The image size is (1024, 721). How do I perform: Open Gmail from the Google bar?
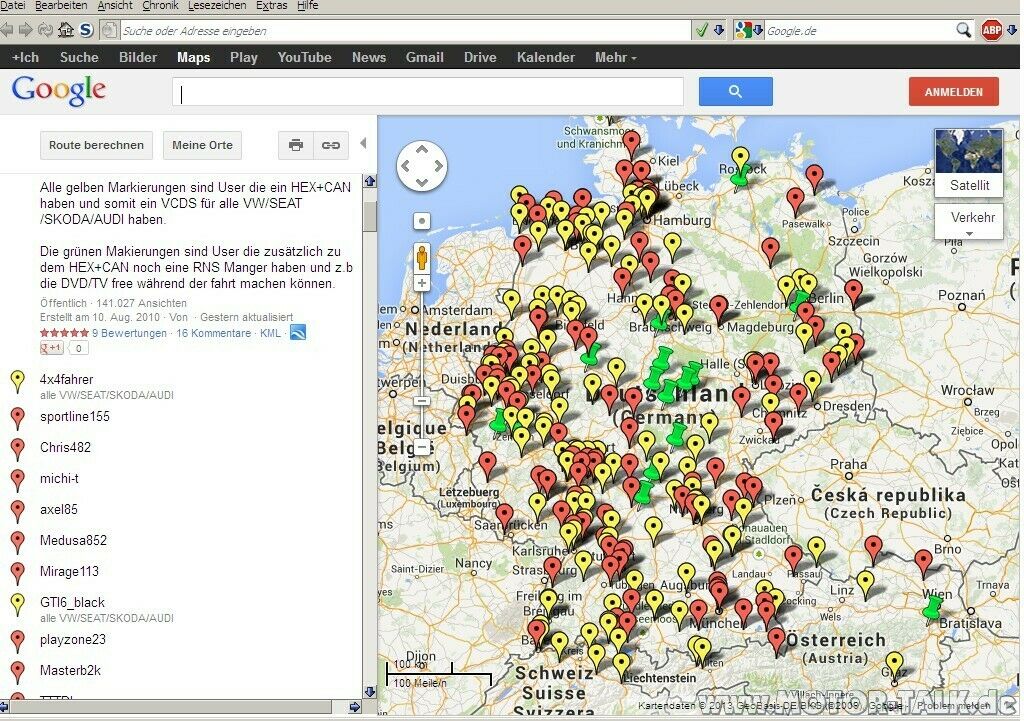(x=424, y=57)
